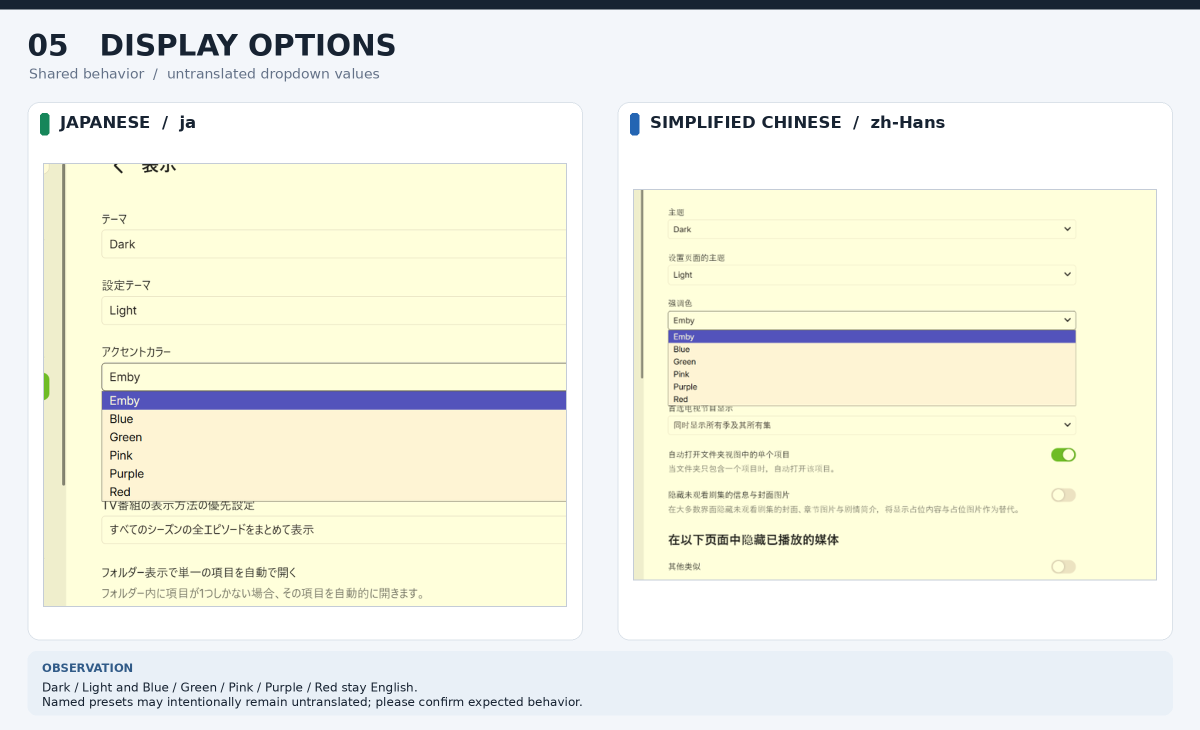Image resolution: width=1200 pixels, height=730 pixels.
Task: Click the 05 DISPLAY OPTIONS page heading
Action: (x=212, y=46)
